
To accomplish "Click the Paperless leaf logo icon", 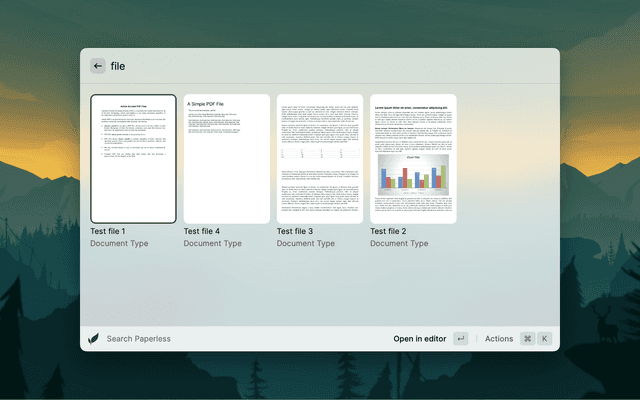I will [x=94, y=339].
